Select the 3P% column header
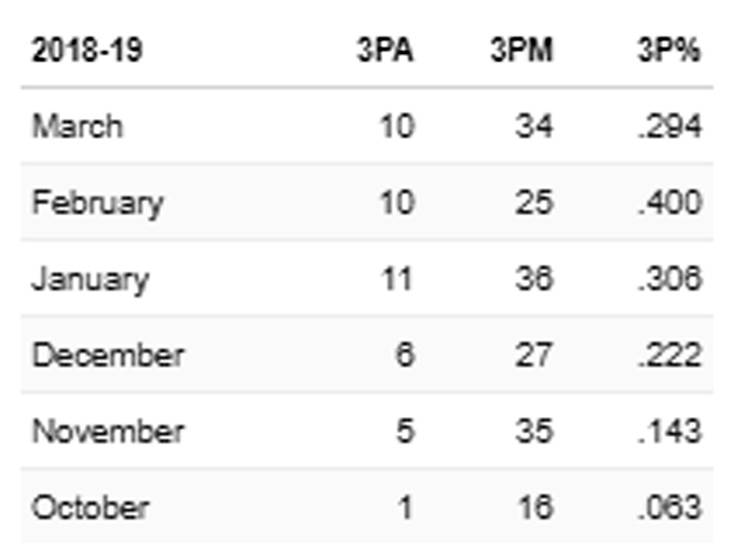The width and height of the screenshot is (735, 556). [669, 52]
